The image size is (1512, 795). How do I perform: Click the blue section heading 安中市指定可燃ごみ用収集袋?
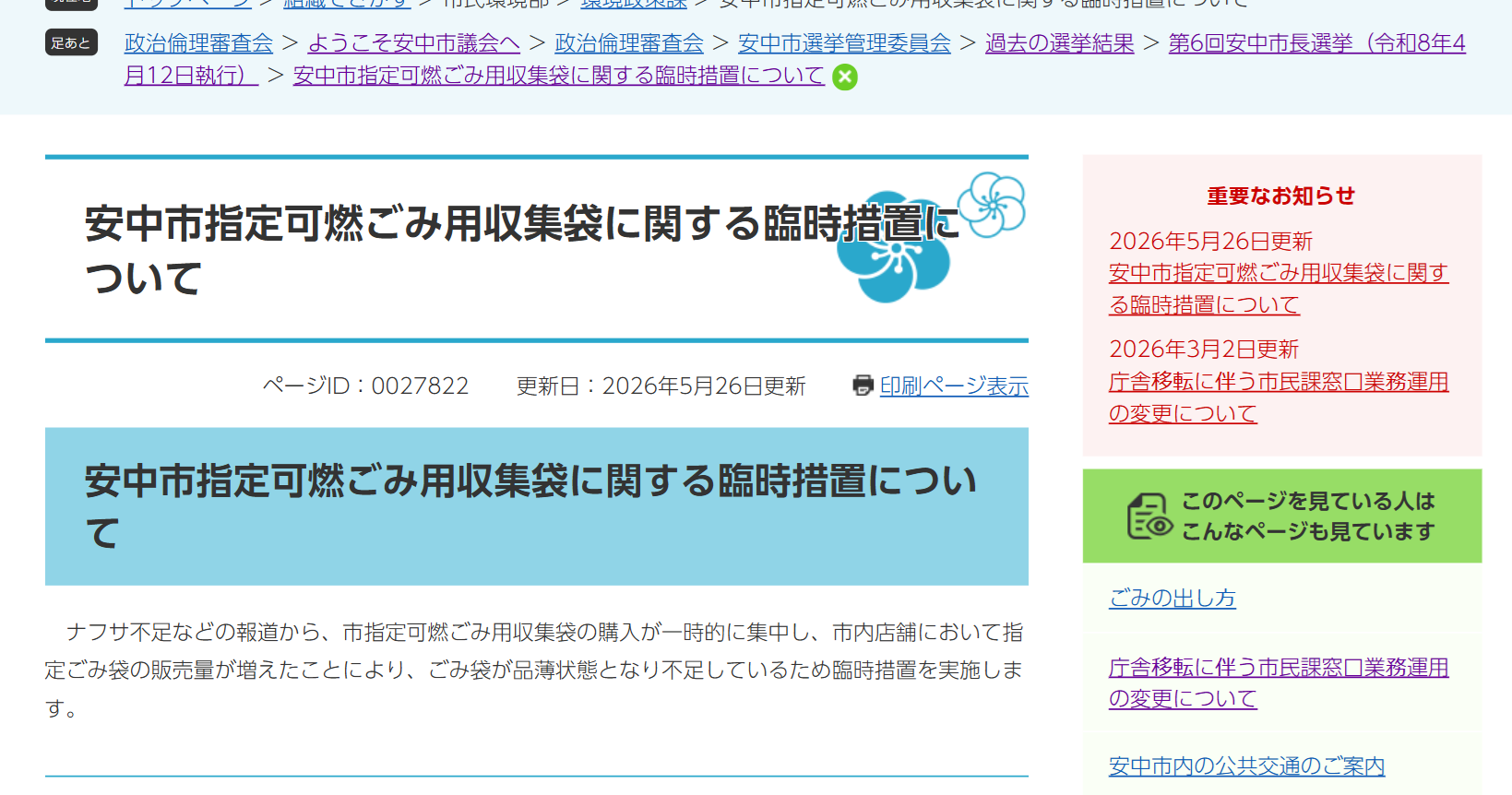coord(537,506)
